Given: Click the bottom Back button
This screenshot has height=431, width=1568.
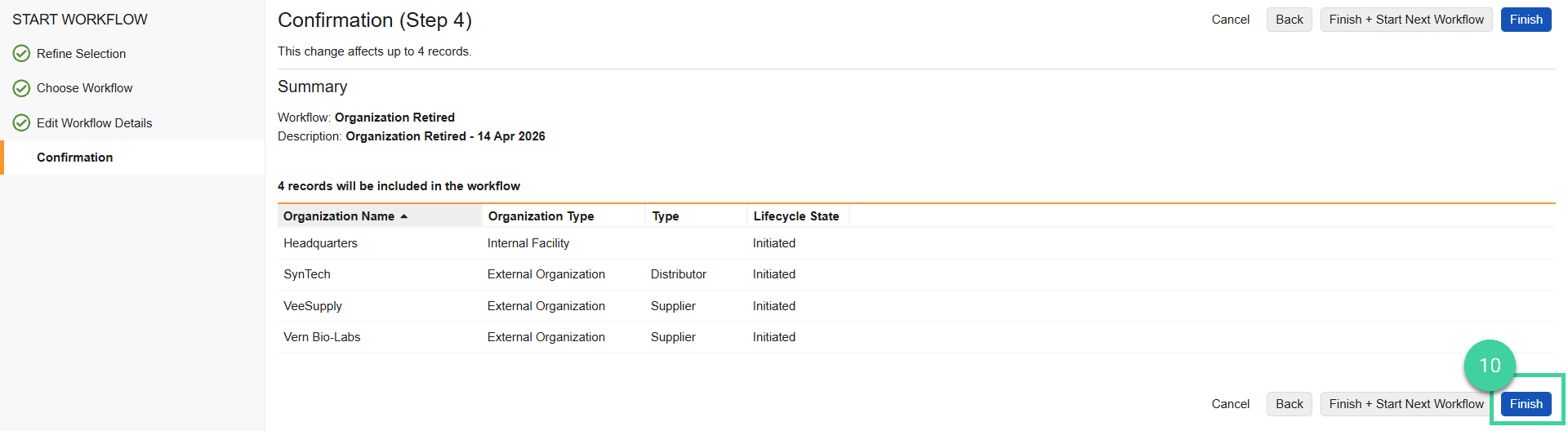Looking at the screenshot, I should point(1289,404).
